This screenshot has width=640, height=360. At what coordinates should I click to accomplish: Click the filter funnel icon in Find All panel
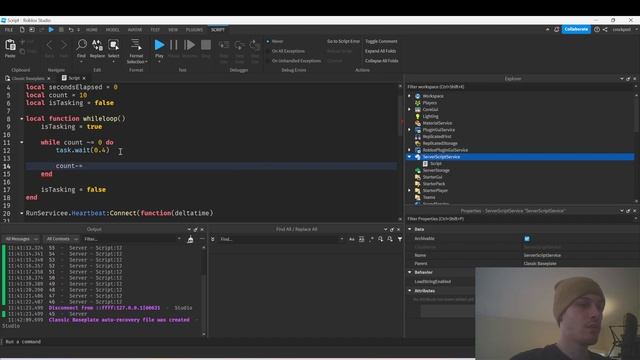click(x=400, y=239)
